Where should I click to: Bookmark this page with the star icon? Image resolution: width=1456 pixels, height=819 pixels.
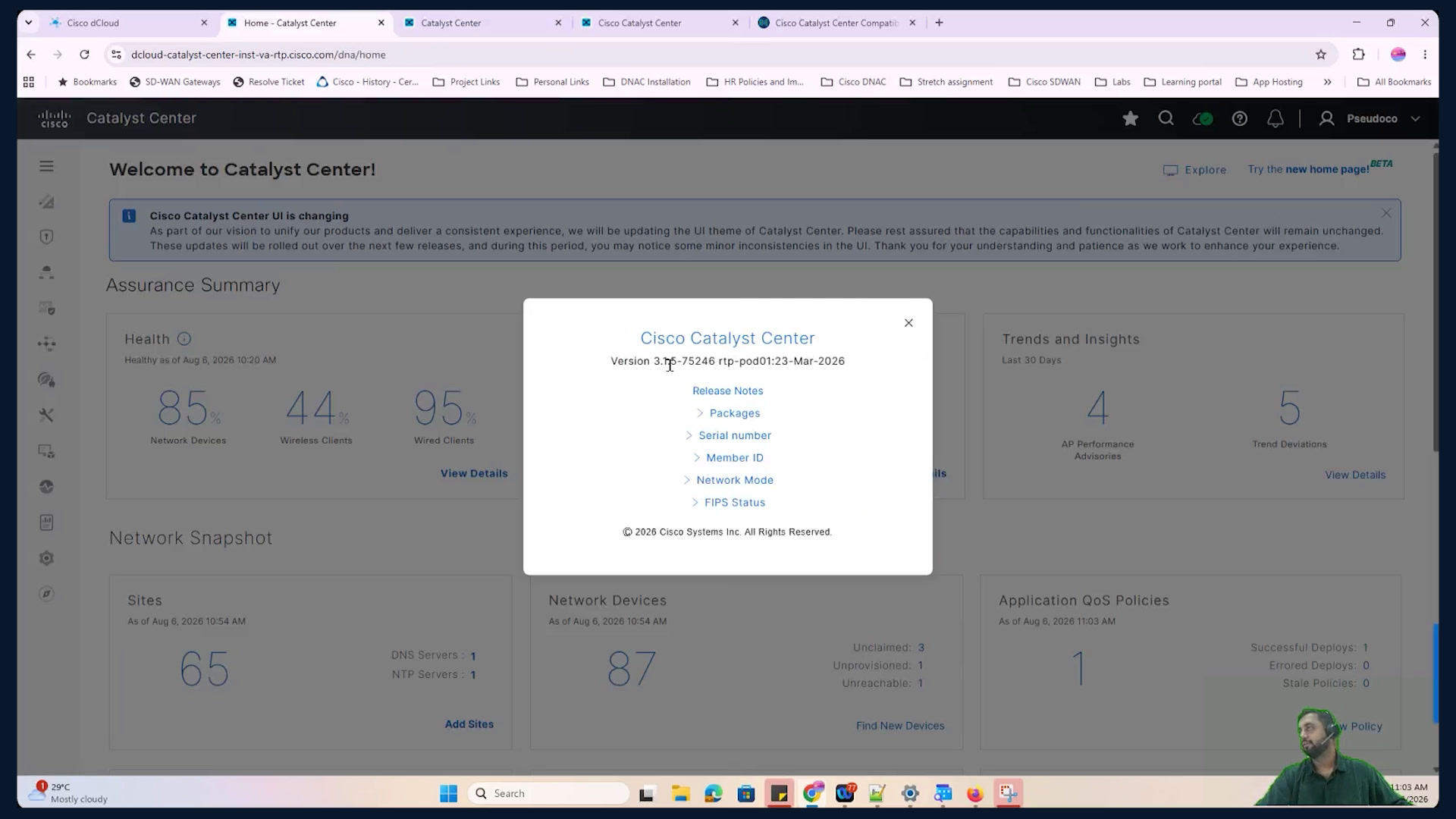click(1321, 55)
